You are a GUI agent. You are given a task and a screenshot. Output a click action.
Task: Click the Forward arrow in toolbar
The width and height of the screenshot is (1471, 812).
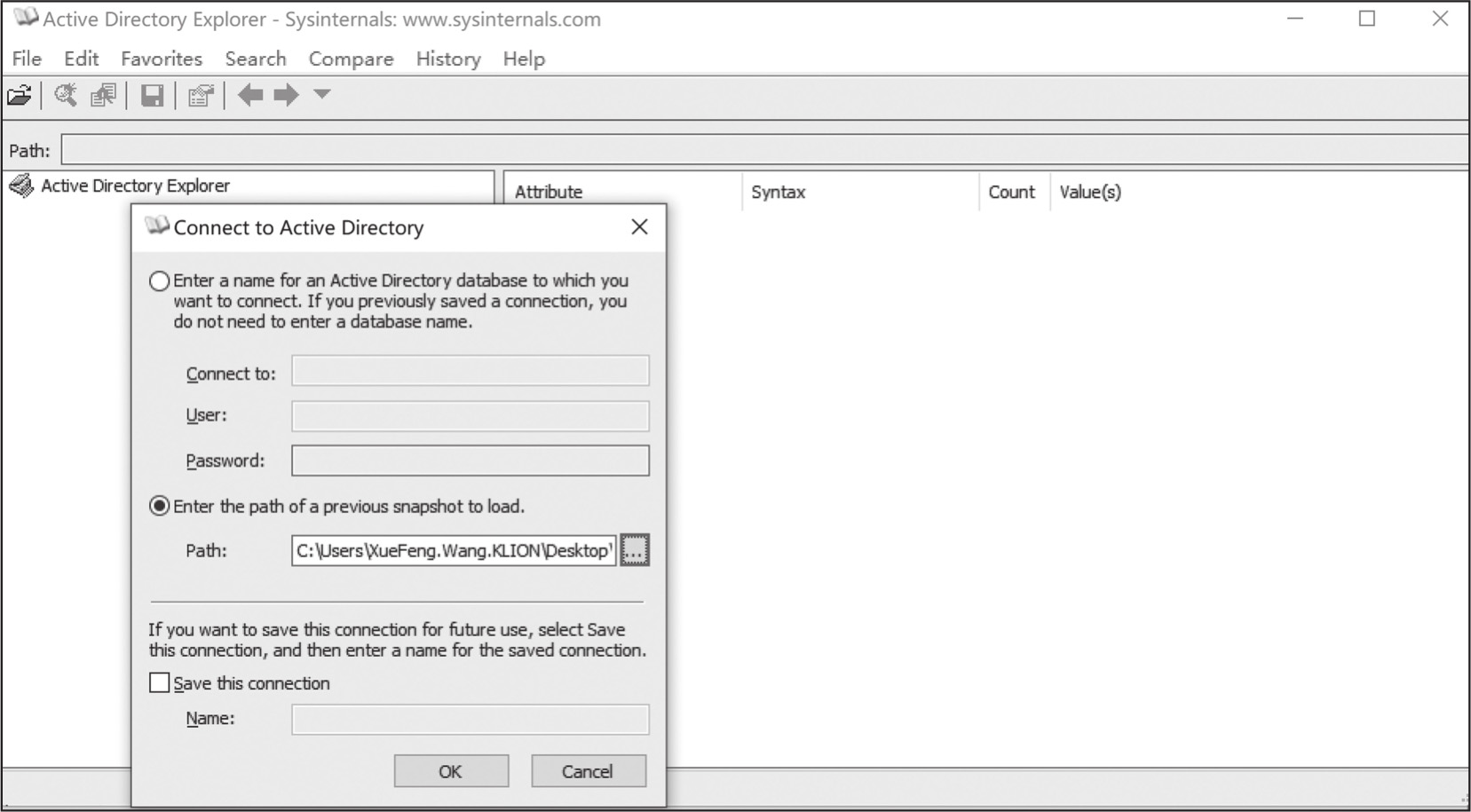286,94
